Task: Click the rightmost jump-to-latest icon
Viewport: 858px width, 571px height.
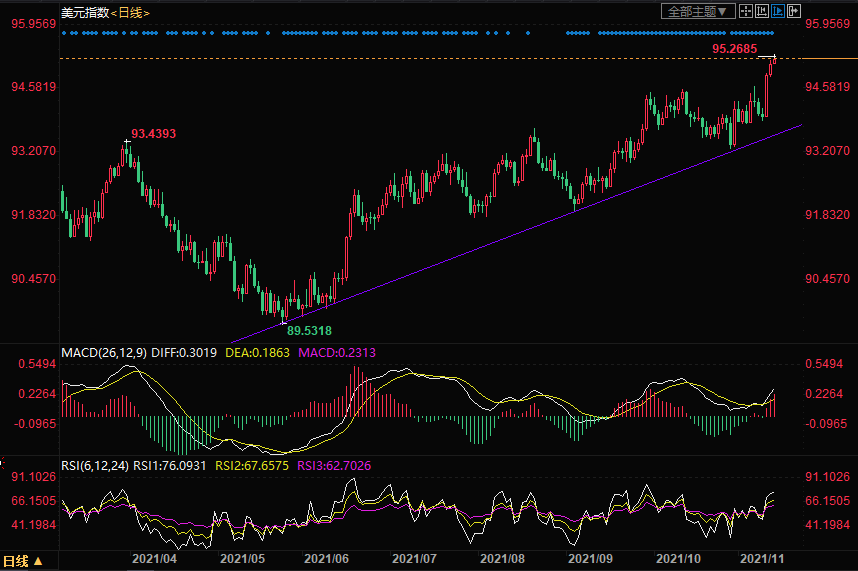Action: coord(794,11)
